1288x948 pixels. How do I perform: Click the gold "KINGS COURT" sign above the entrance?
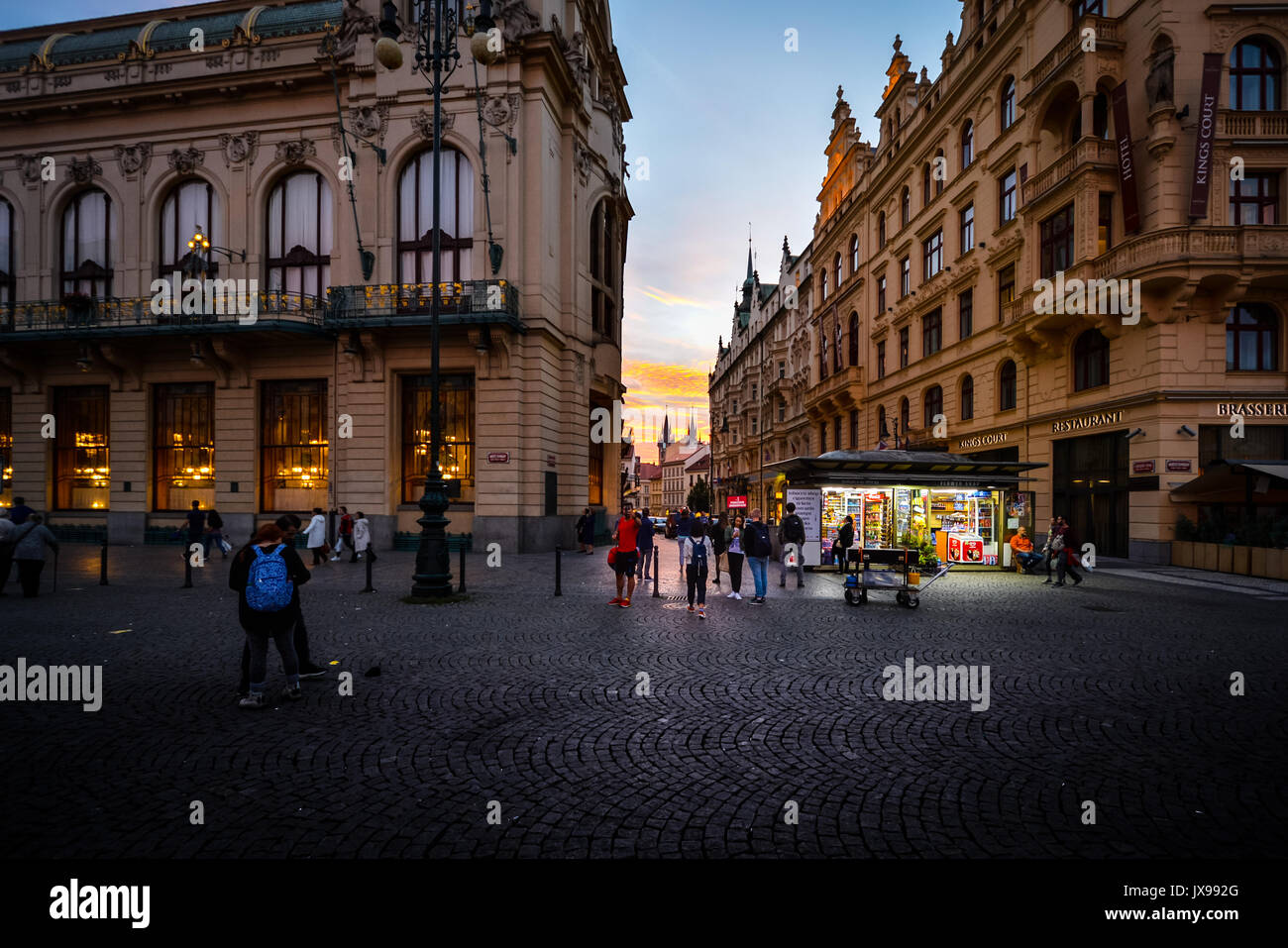click(982, 439)
